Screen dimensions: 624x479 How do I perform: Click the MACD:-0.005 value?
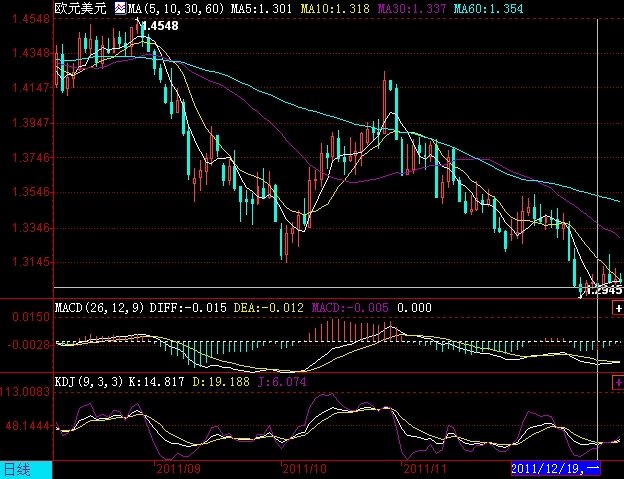(350, 308)
